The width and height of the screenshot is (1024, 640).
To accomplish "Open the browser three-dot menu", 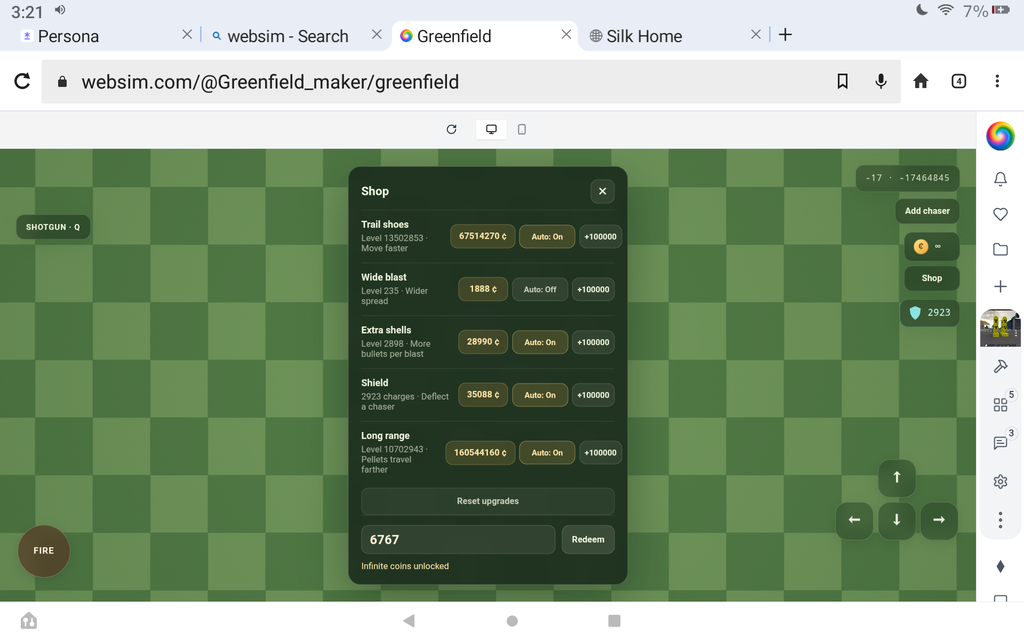I will click(x=997, y=81).
